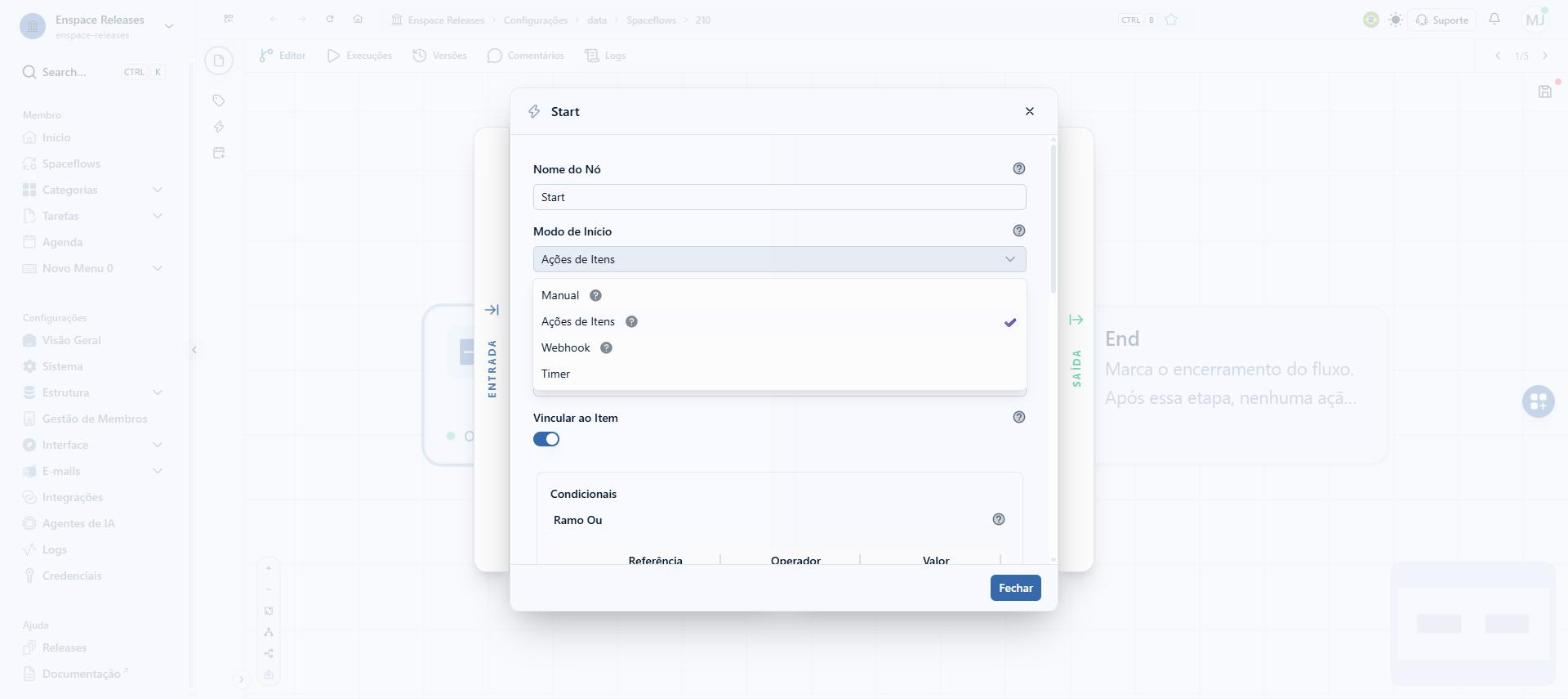Collapse the left sidebar with the arrow handle
The height and width of the screenshot is (699, 1568).
(194, 349)
